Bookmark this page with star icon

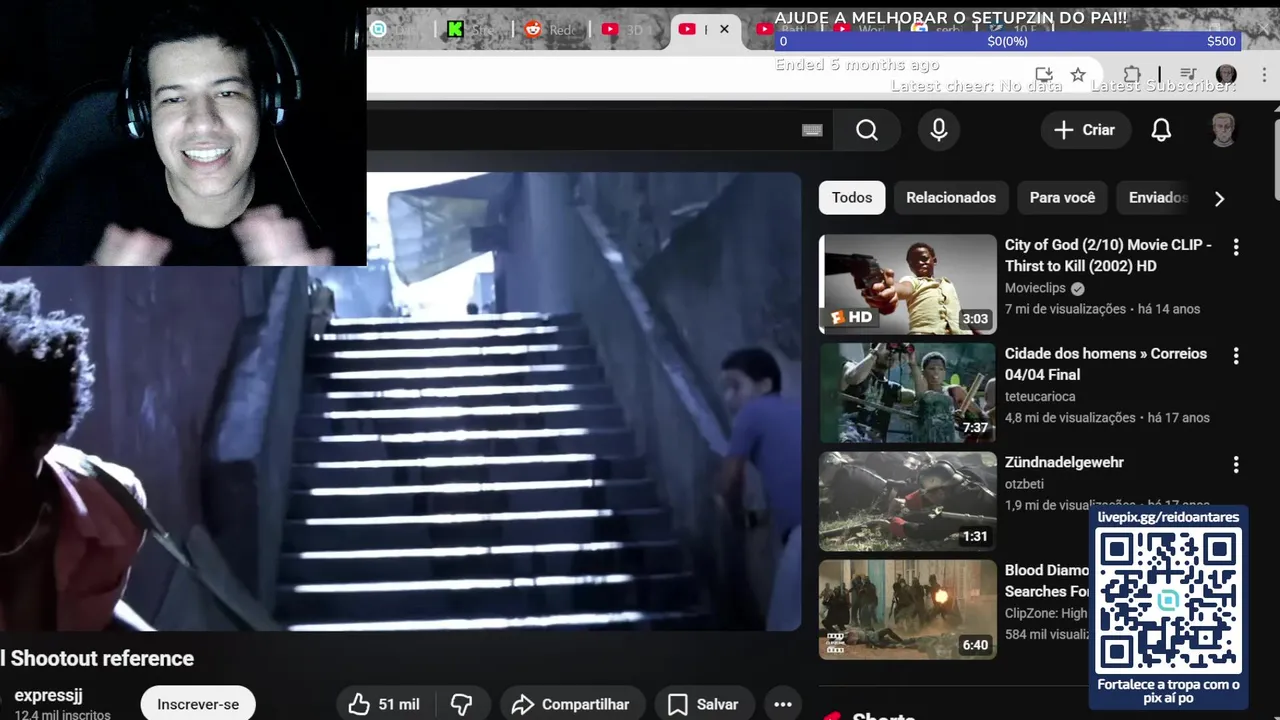pos(1078,75)
